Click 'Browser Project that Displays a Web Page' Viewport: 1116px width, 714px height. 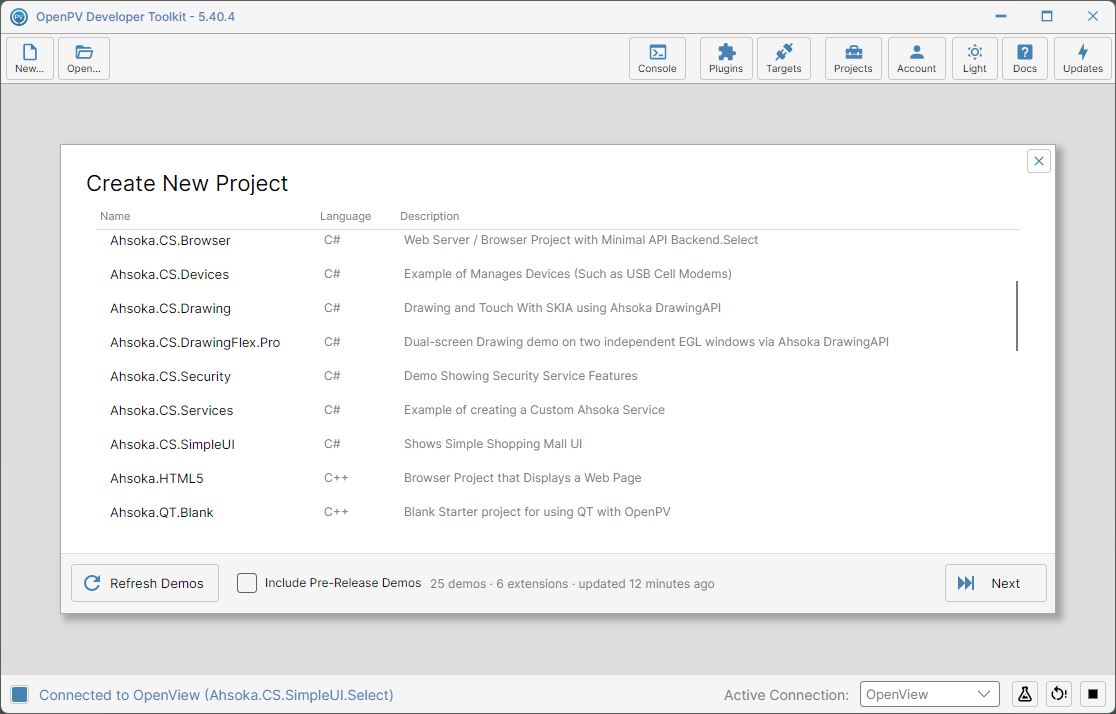[522, 478]
